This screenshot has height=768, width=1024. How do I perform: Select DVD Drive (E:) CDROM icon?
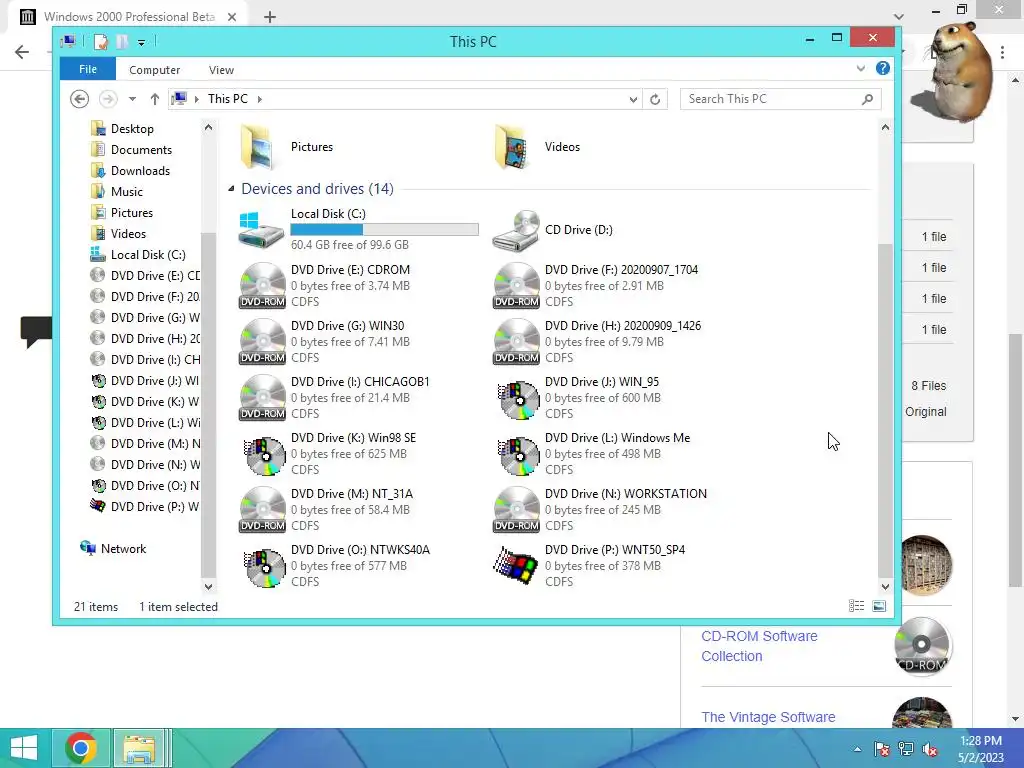[x=262, y=285]
